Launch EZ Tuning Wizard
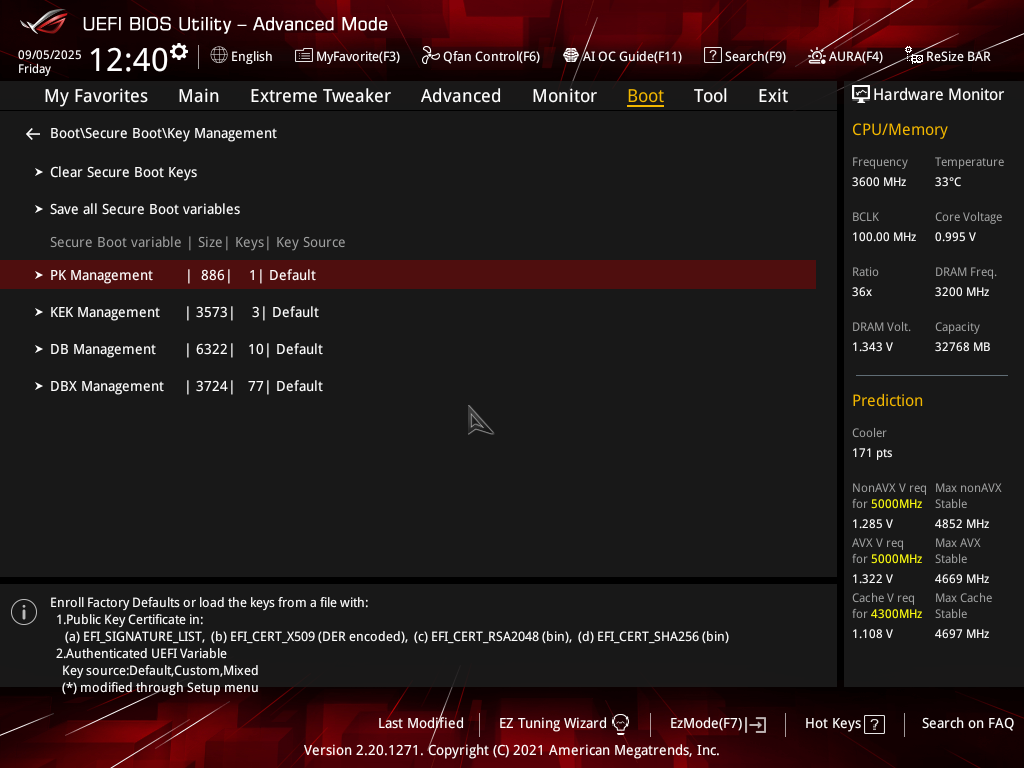This screenshot has width=1024, height=768. [x=552, y=724]
